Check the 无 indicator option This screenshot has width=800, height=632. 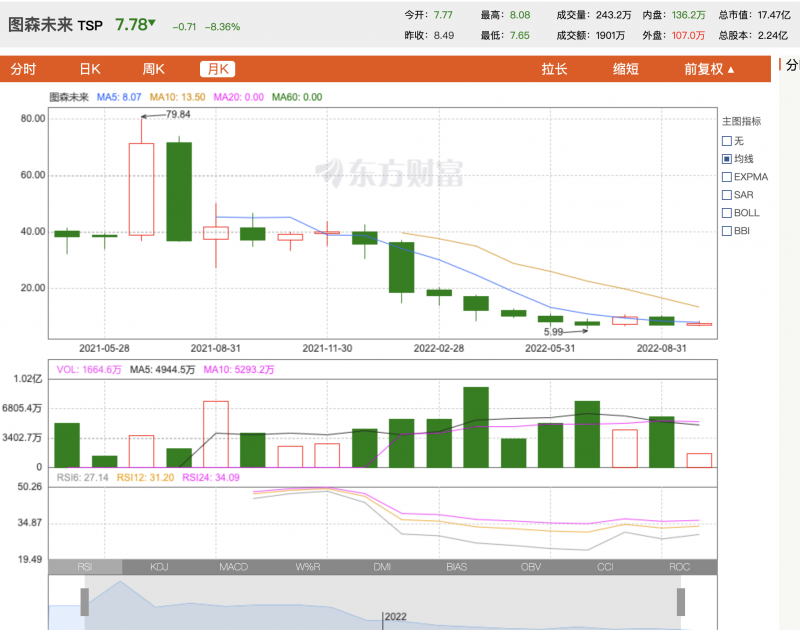[727, 141]
